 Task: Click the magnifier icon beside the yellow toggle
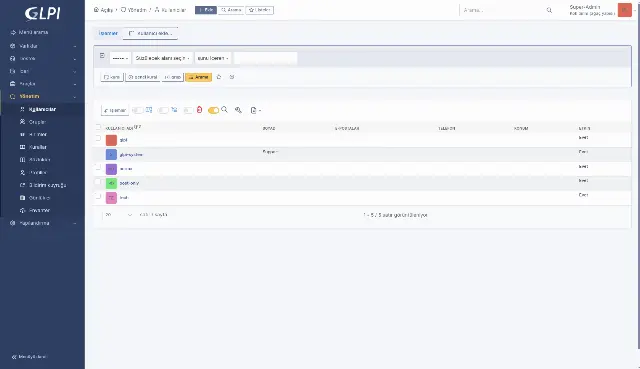[224, 110]
